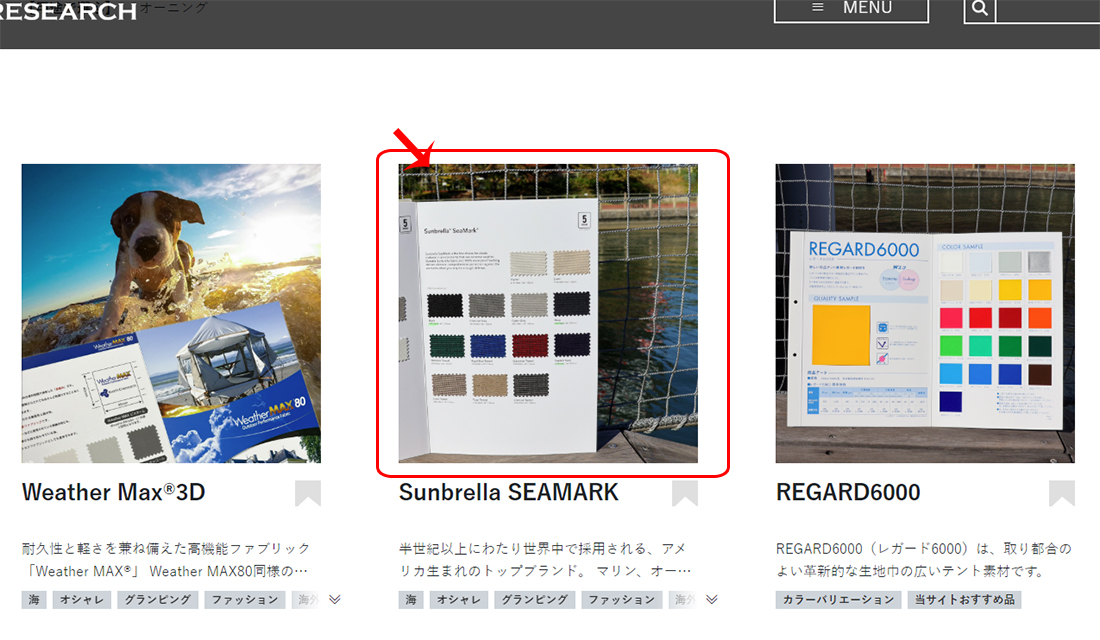Select グランピング tag under Weather Max 3D
Image resolution: width=1100 pixels, height=640 pixels.
[157, 599]
